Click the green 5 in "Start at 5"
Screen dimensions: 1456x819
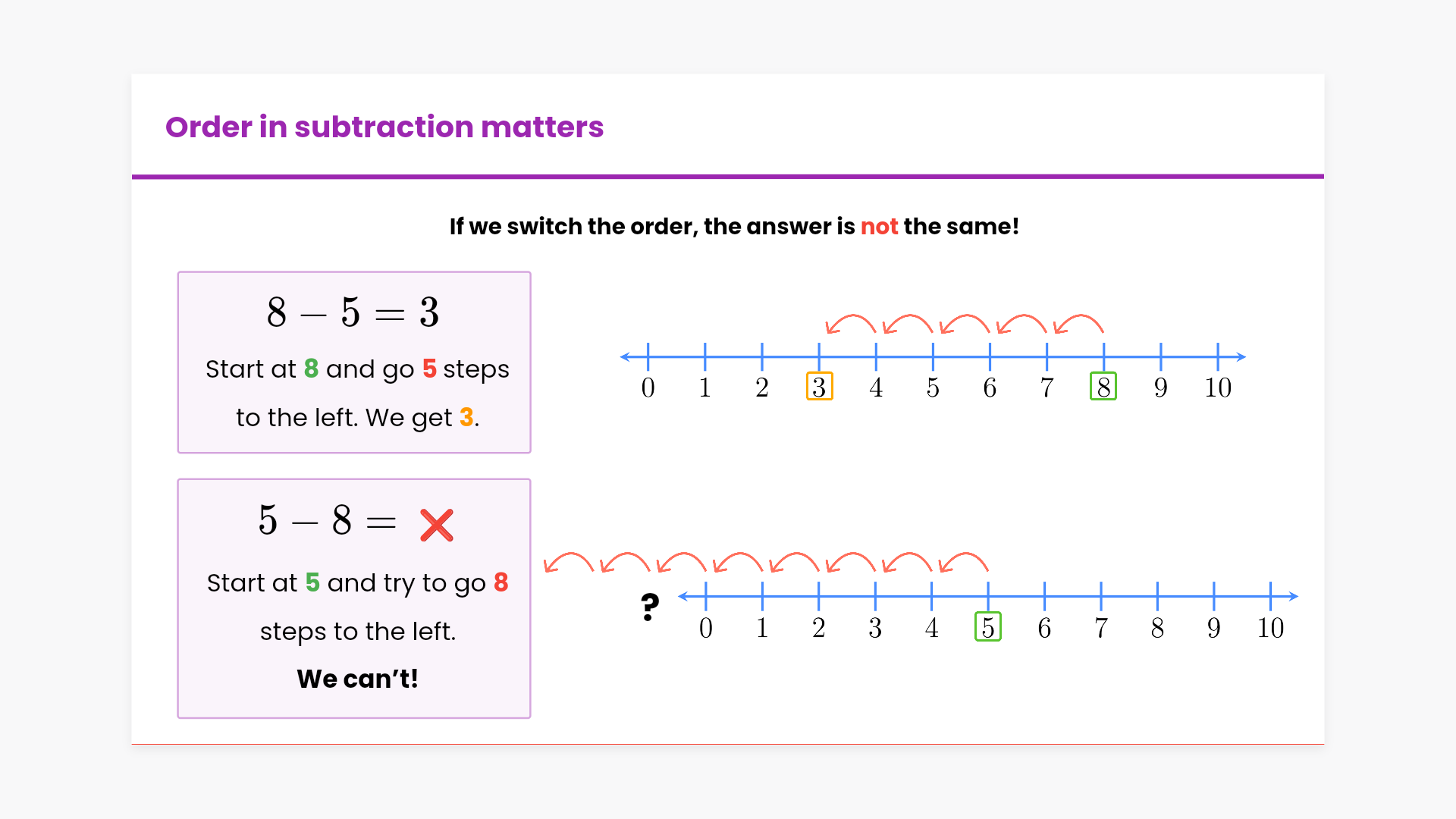pos(312,582)
